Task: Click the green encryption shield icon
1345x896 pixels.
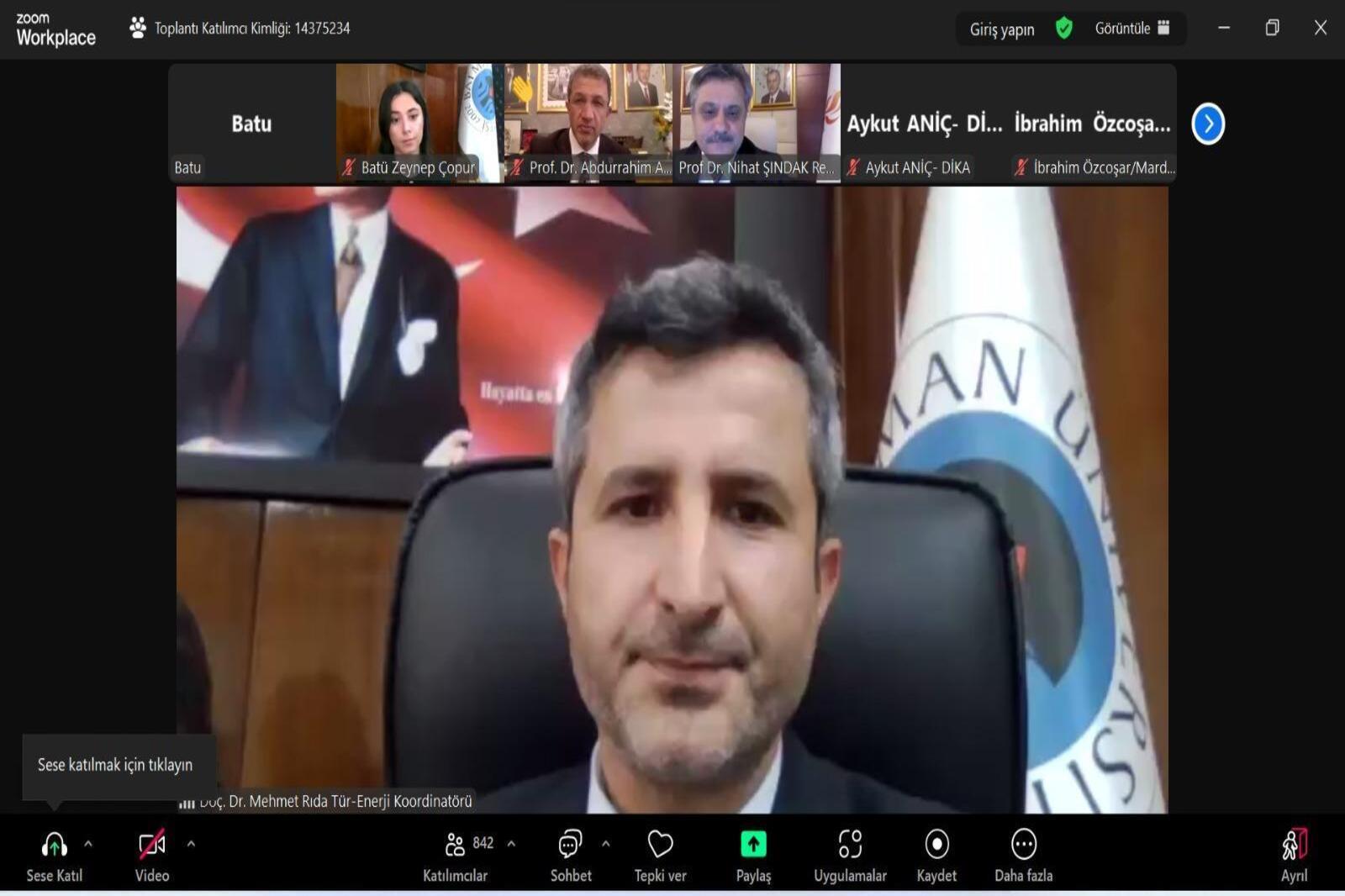Action: coord(1064,29)
